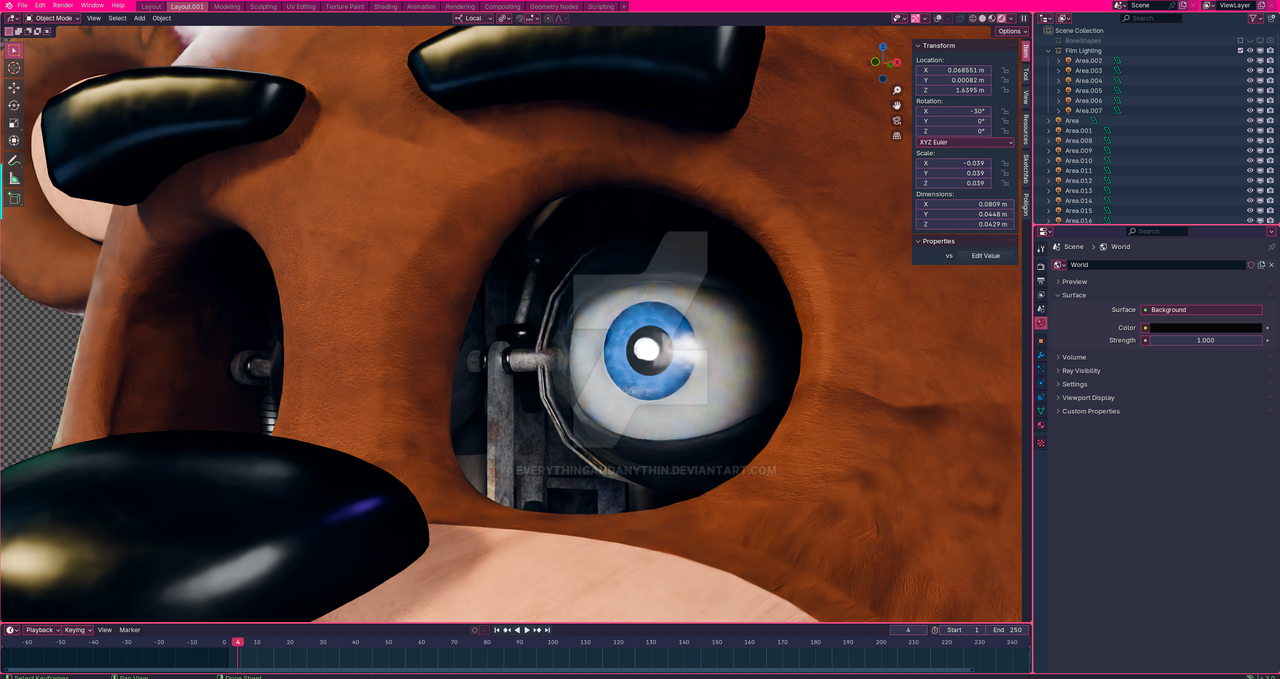Choose the Move tool
Viewport: 1280px width, 679px height.
[14, 88]
